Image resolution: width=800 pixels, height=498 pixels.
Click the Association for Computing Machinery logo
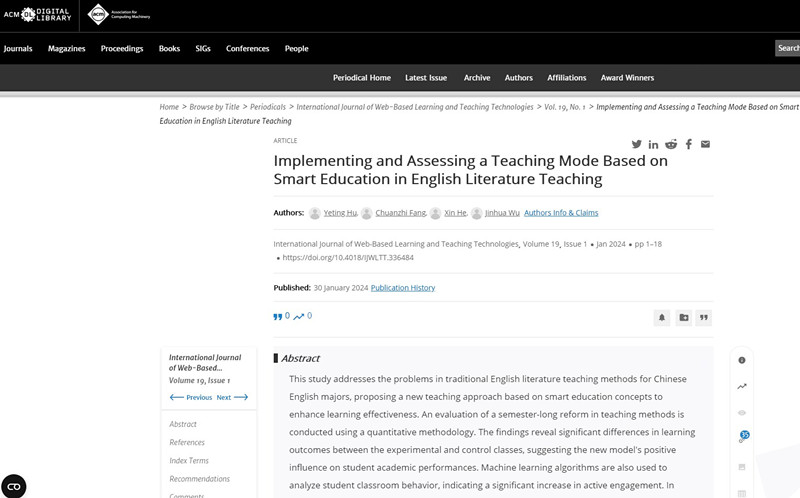[119, 14]
